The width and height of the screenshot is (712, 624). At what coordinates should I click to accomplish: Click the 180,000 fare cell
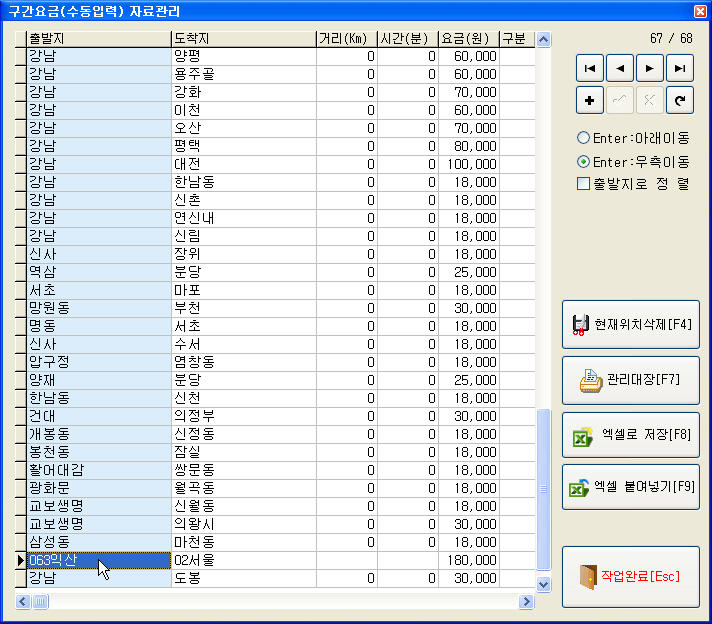pos(469,560)
